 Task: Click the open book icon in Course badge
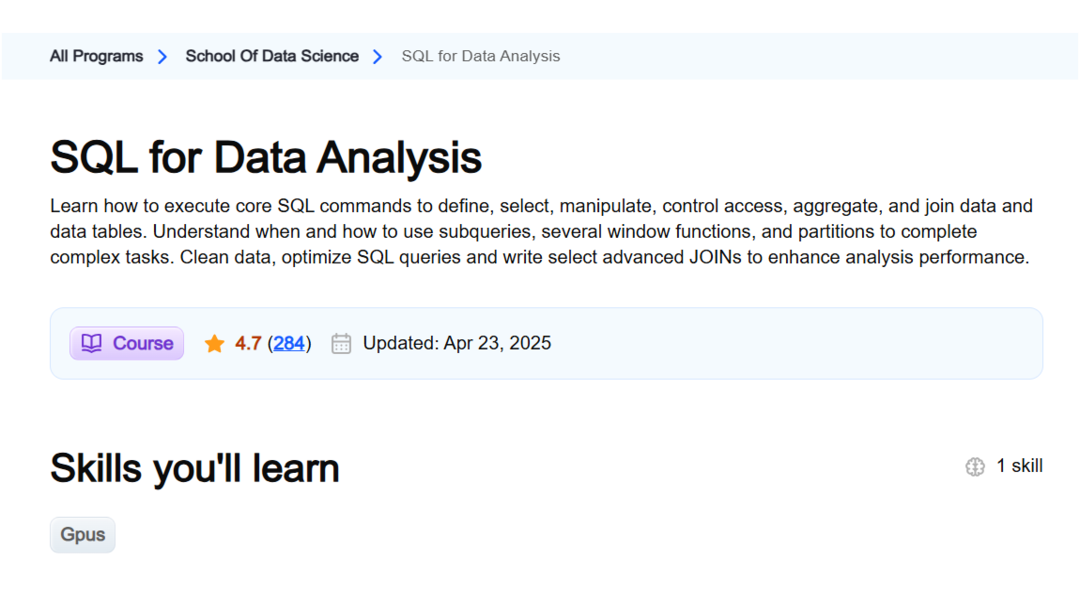91,343
